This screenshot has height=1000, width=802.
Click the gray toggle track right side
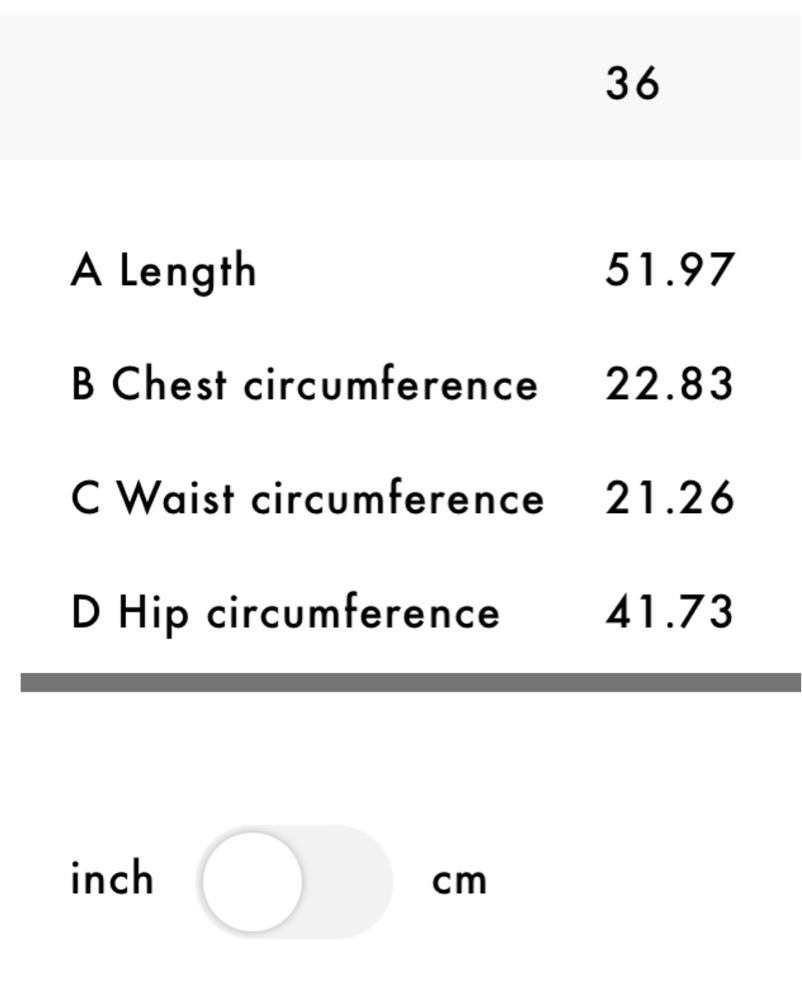point(347,882)
